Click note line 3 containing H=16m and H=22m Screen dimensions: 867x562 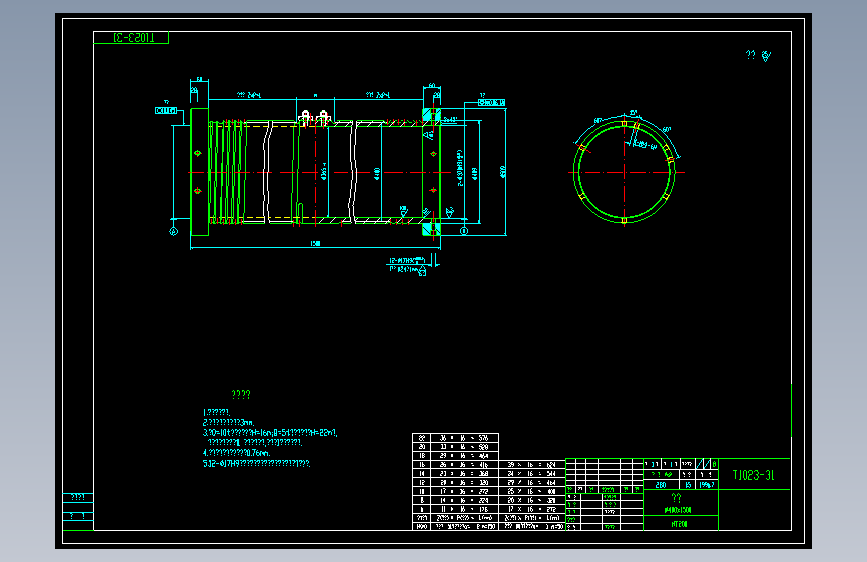click(270, 433)
